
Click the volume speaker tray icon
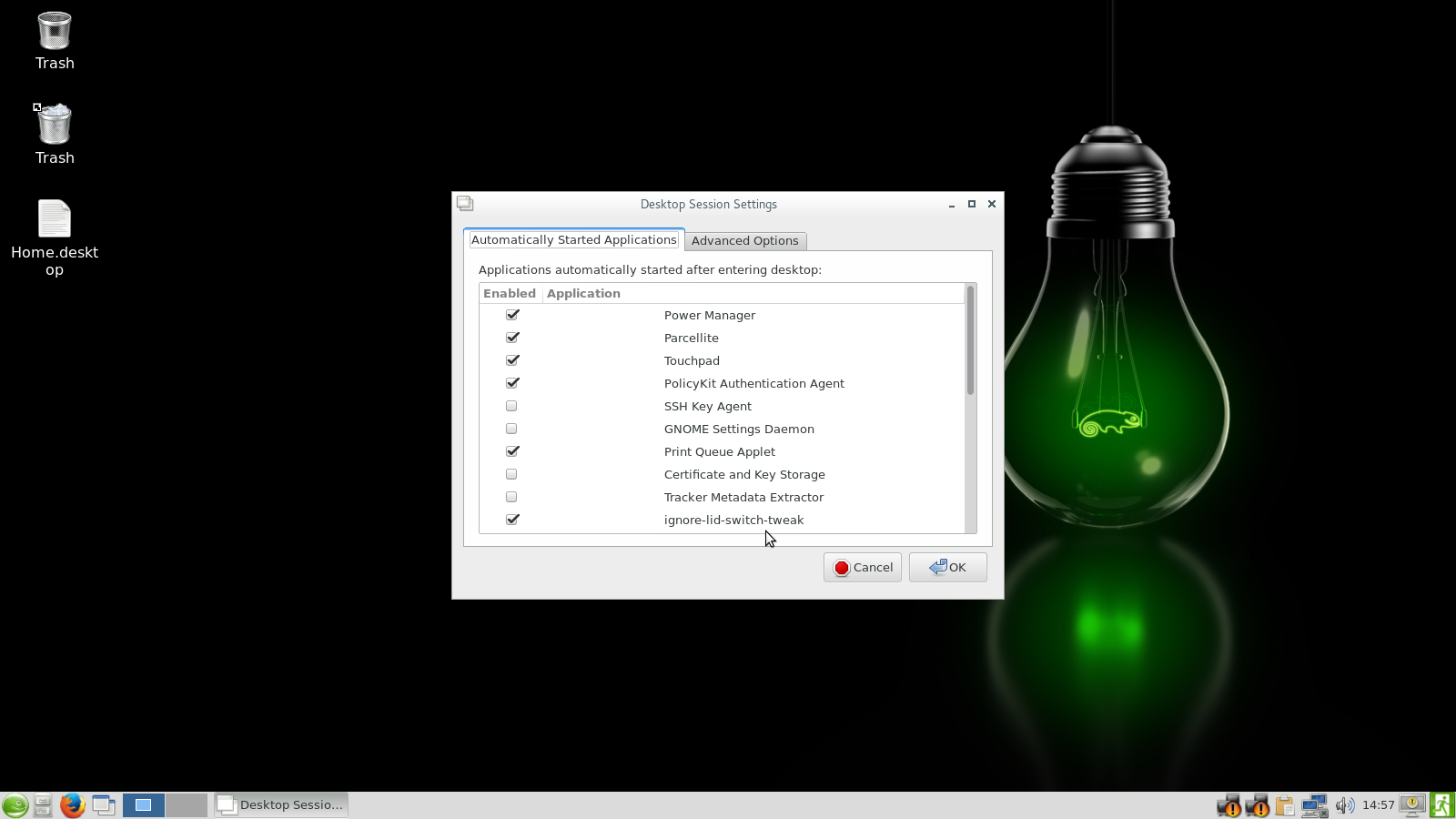click(x=1344, y=805)
